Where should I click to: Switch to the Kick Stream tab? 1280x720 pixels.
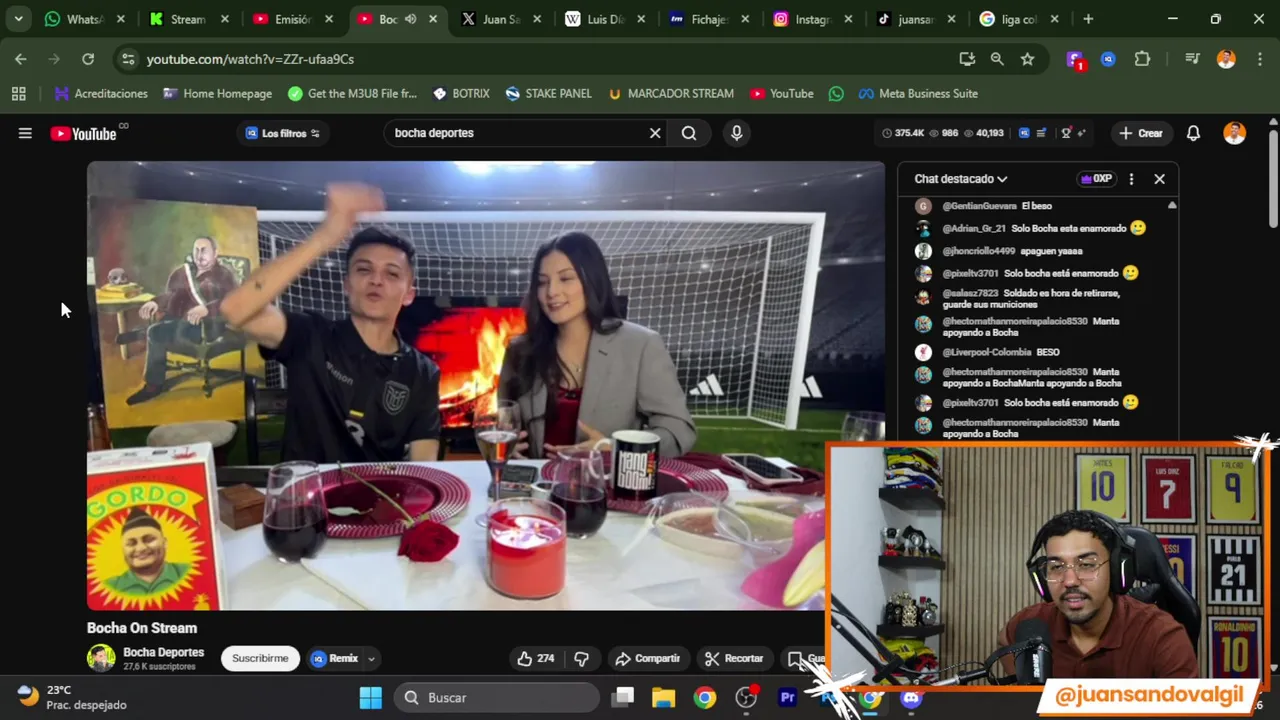pos(189,19)
